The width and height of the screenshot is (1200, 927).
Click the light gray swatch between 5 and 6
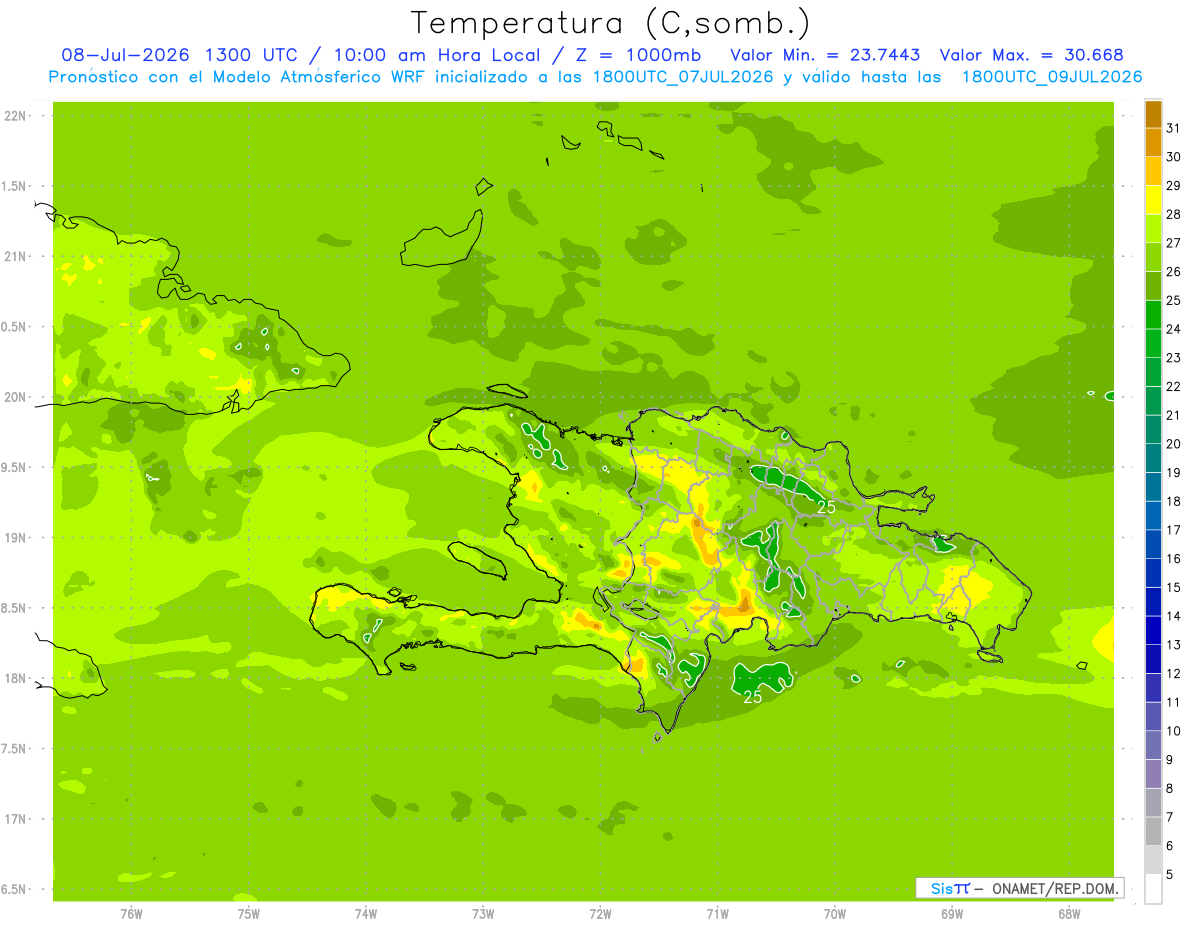pos(1153,860)
